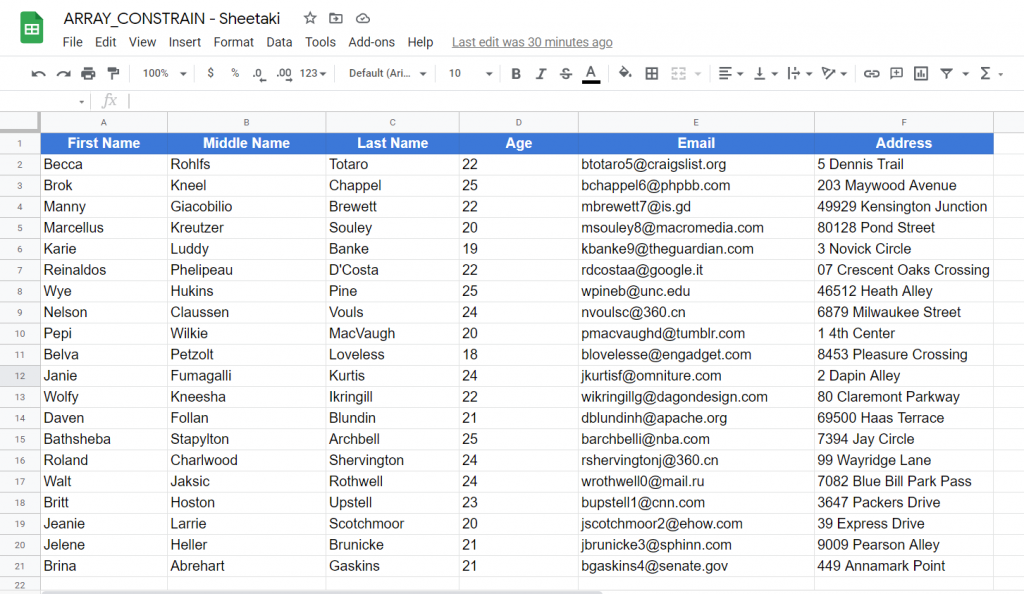Select cell A1 containing First Name

coord(103,143)
